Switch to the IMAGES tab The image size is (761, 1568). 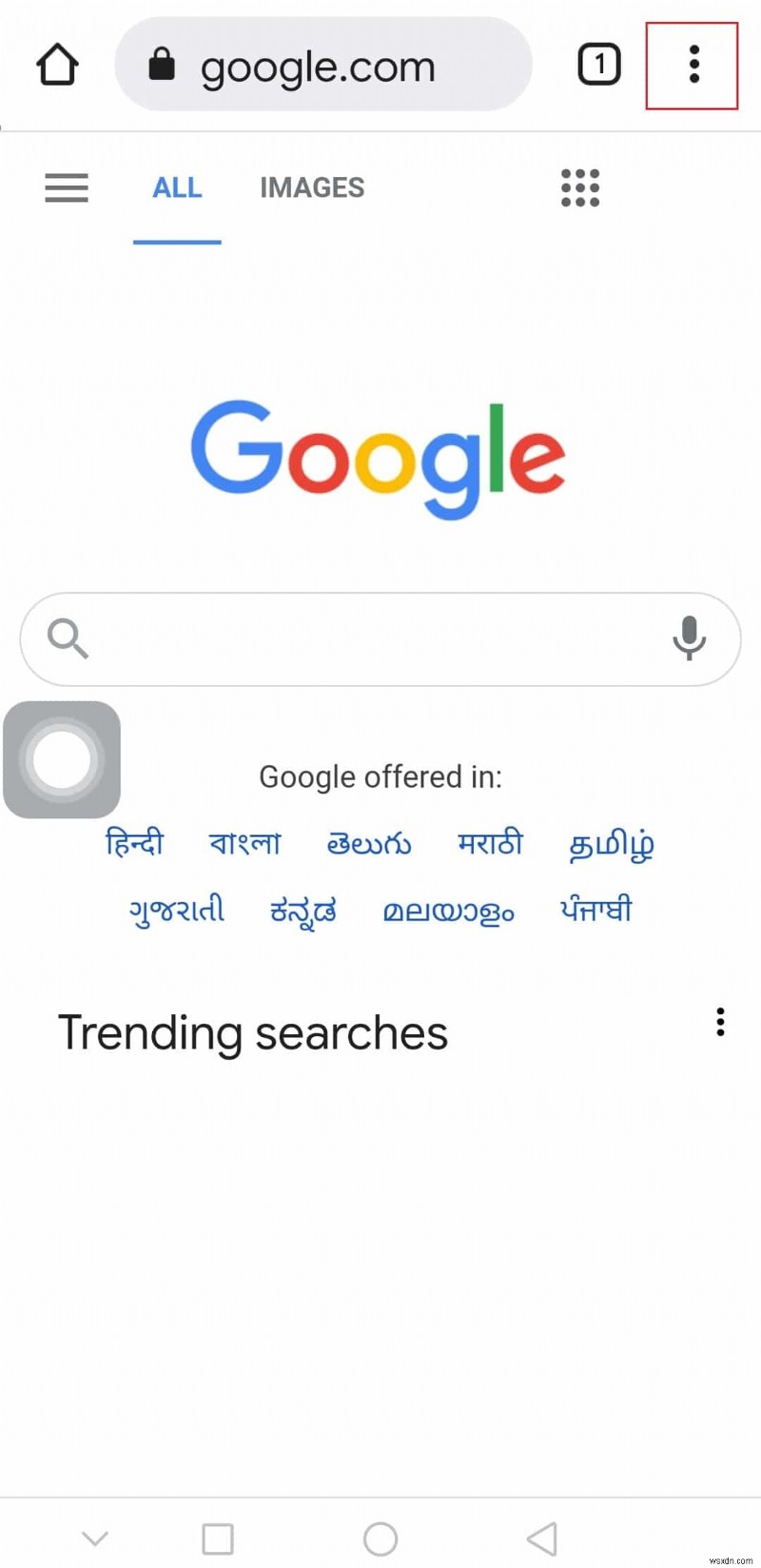tap(312, 187)
